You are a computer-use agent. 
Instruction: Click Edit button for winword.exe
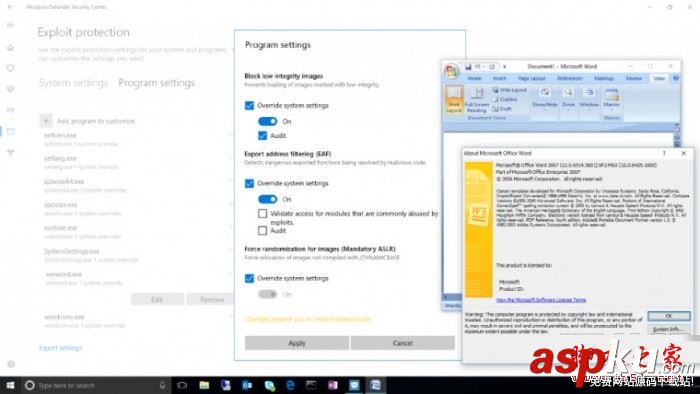[x=157, y=299]
